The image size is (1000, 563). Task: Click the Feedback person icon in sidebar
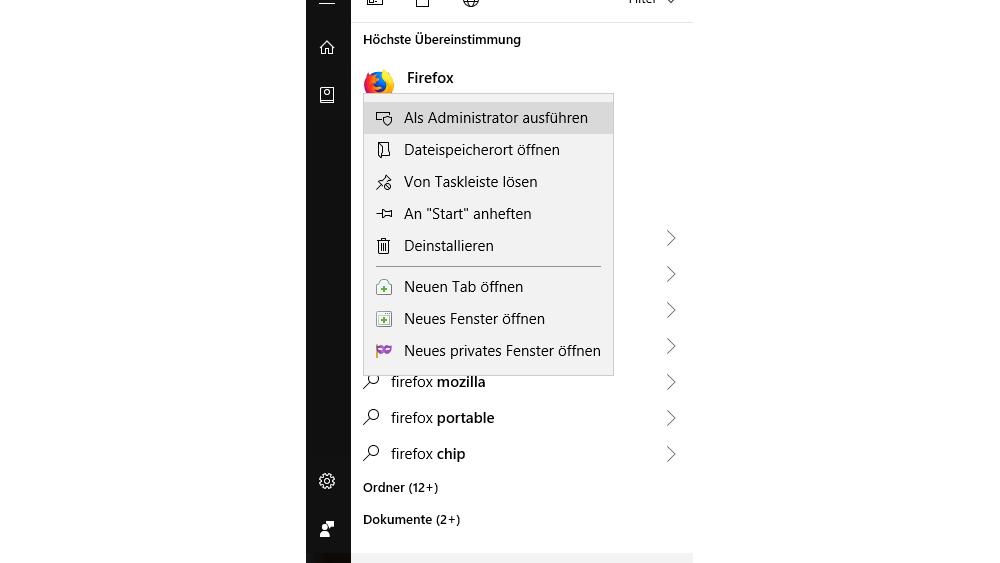click(x=327, y=529)
